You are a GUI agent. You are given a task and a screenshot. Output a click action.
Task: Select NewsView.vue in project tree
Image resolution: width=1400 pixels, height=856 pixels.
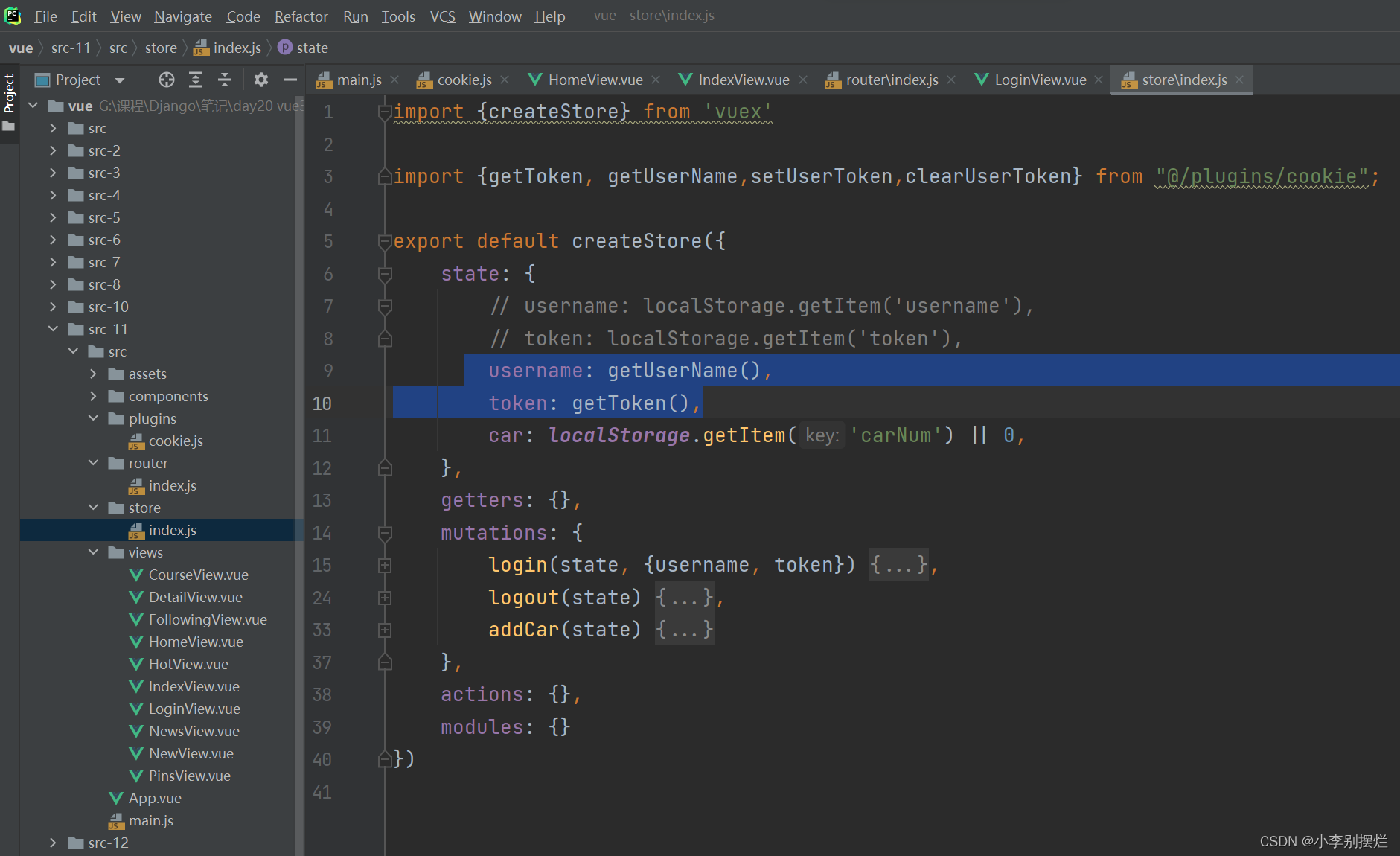pyautogui.click(x=185, y=731)
